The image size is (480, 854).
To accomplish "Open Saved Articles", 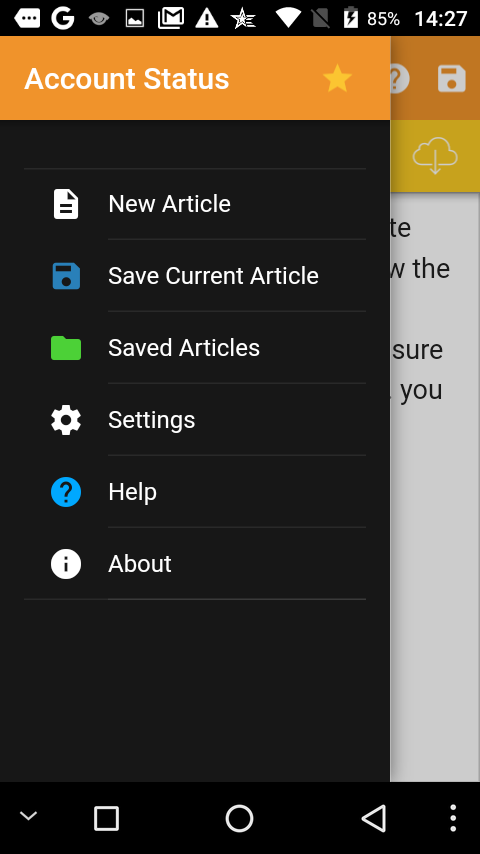I will (195, 348).
